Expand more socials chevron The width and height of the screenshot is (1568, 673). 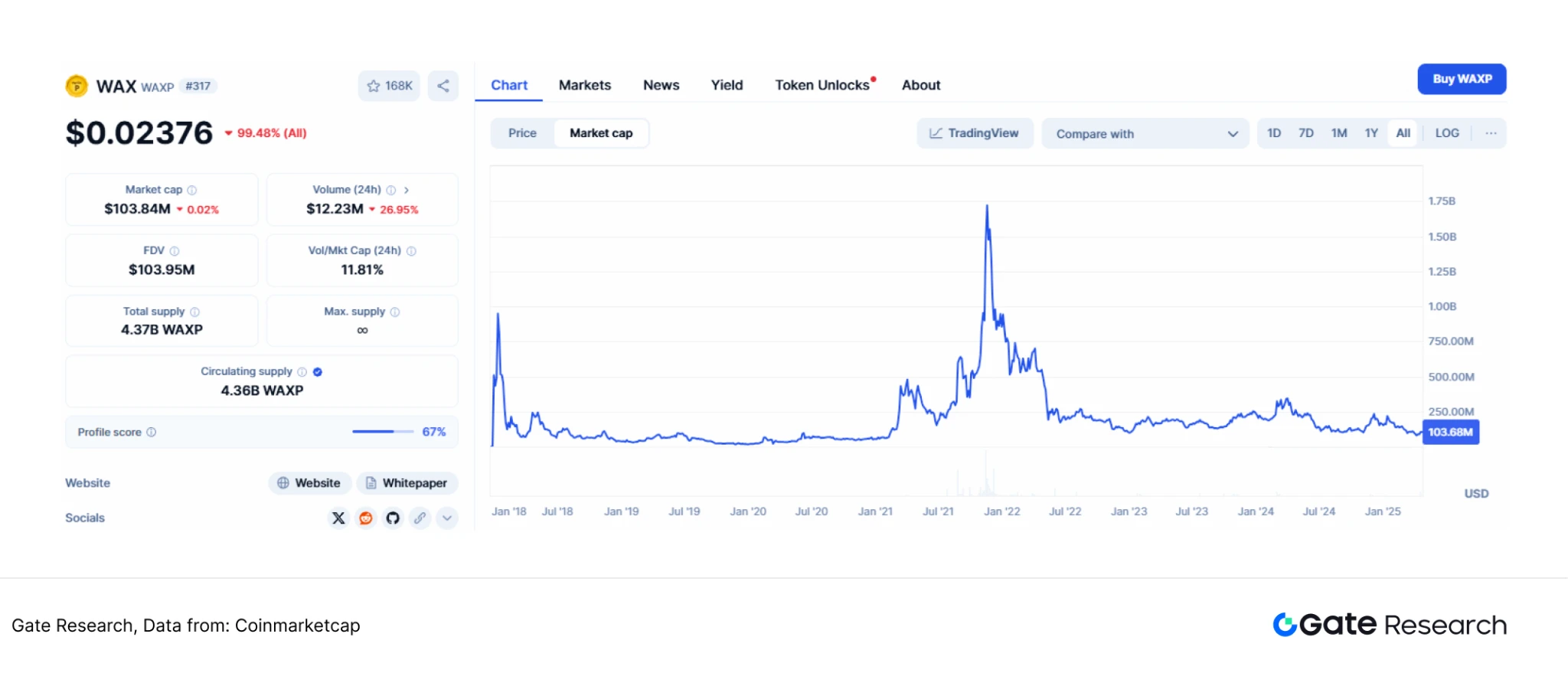point(447,518)
